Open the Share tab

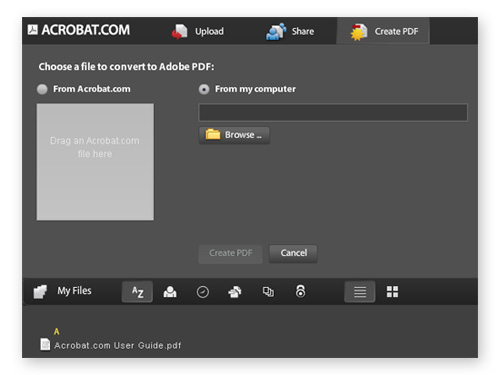290,31
